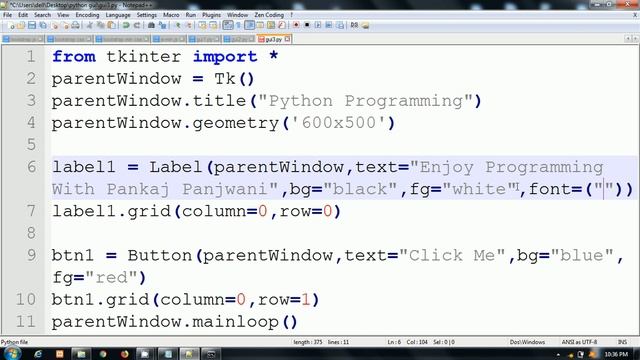Open the Zen Coding menu
Image resolution: width=640 pixels, height=360 pixels.
(269, 15)
